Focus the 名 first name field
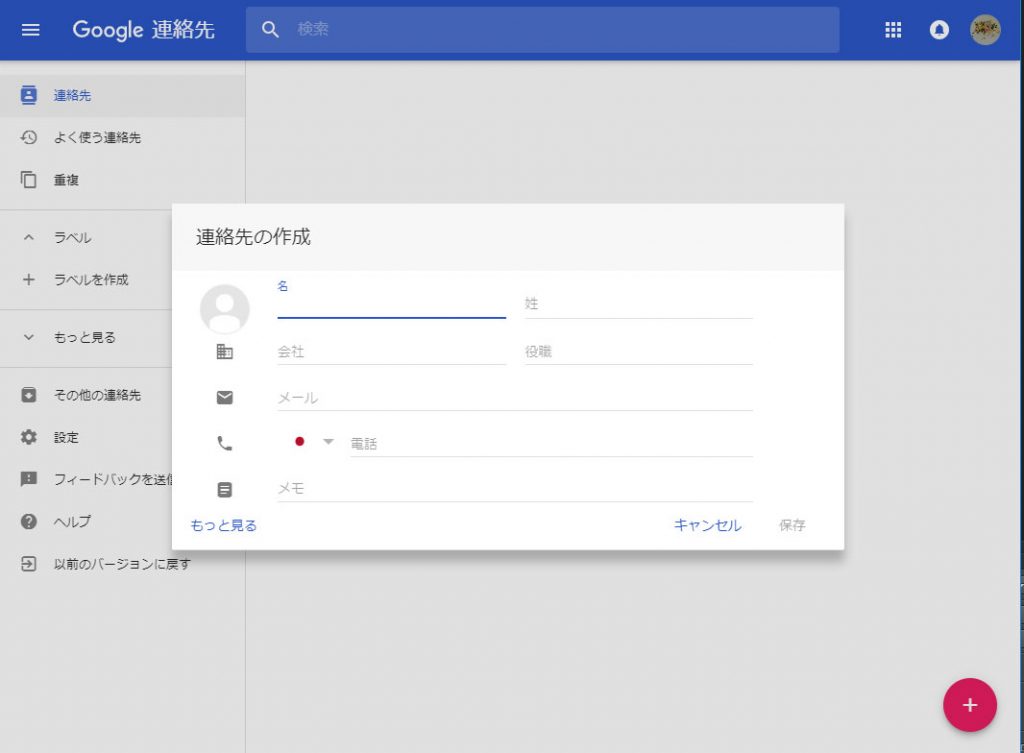1024x753 pixels. coord(391,304)
